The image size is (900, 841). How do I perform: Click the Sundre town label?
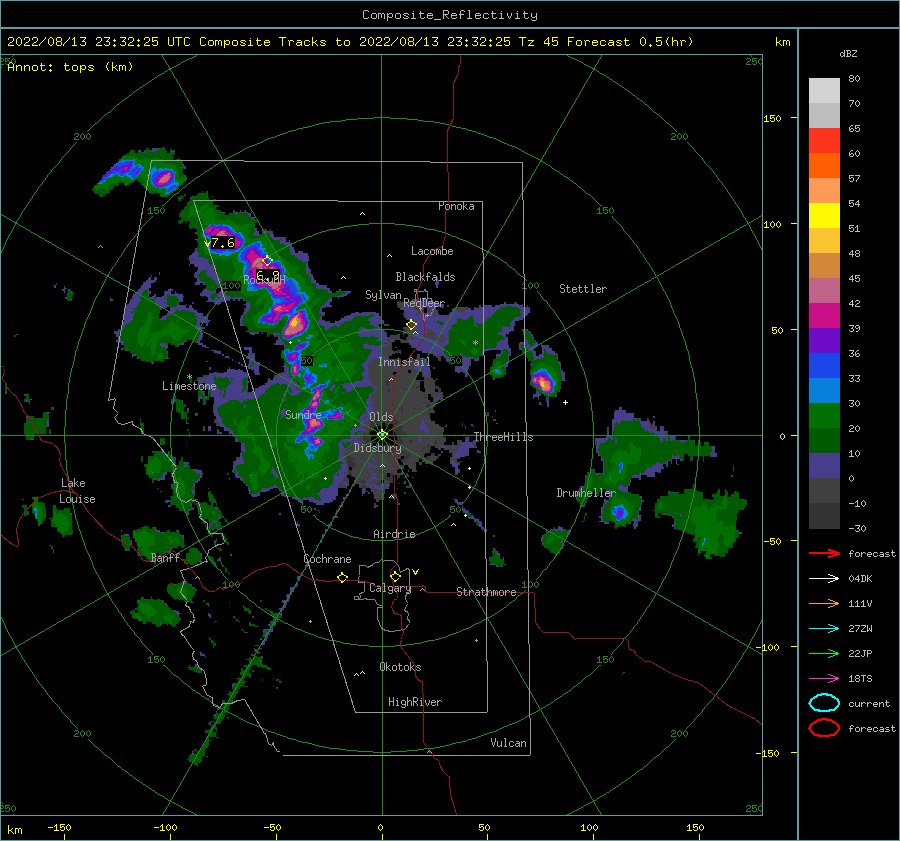(303, 414)
